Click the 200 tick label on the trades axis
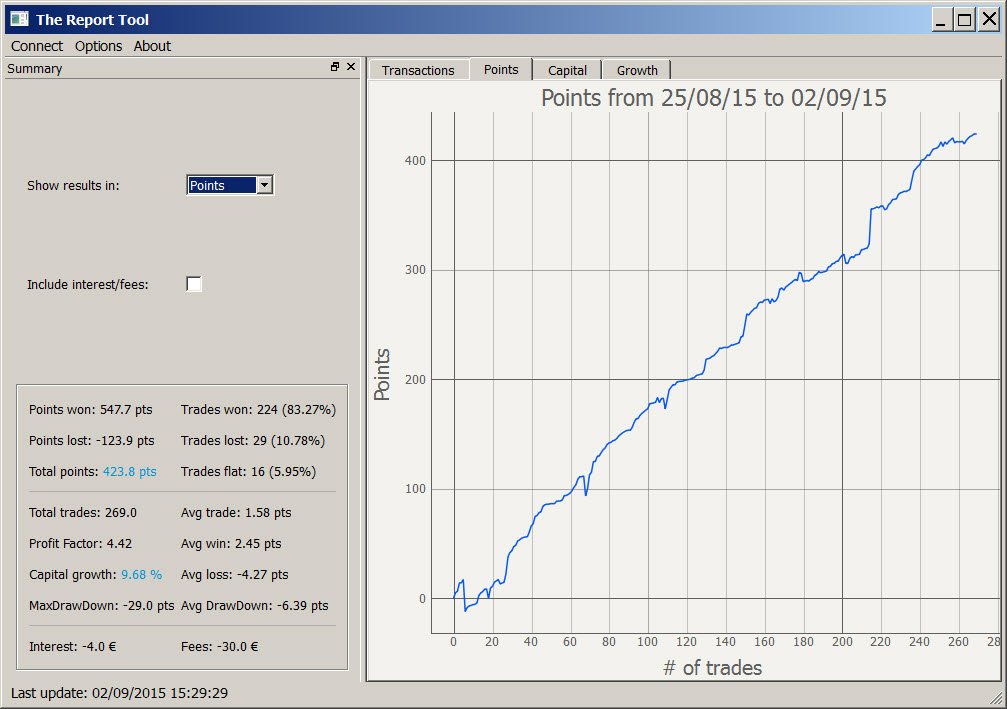 (842, 642)
